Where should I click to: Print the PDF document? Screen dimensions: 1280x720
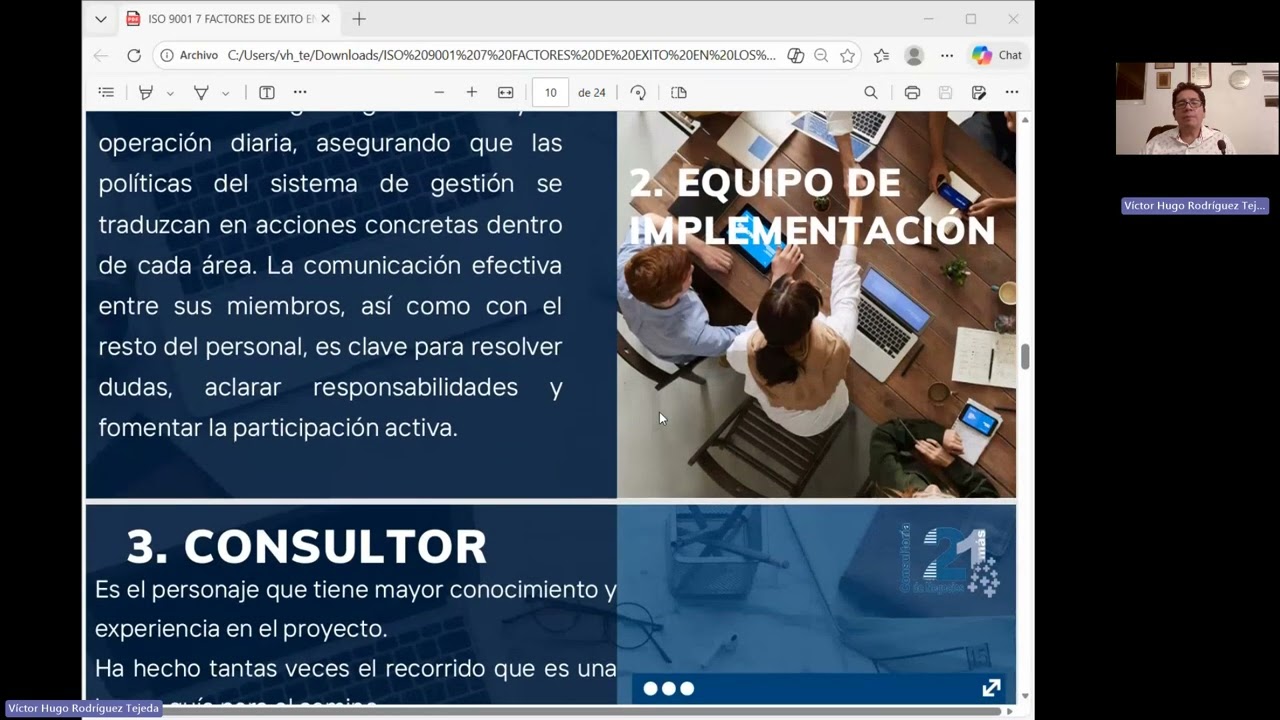click(912, 92)
